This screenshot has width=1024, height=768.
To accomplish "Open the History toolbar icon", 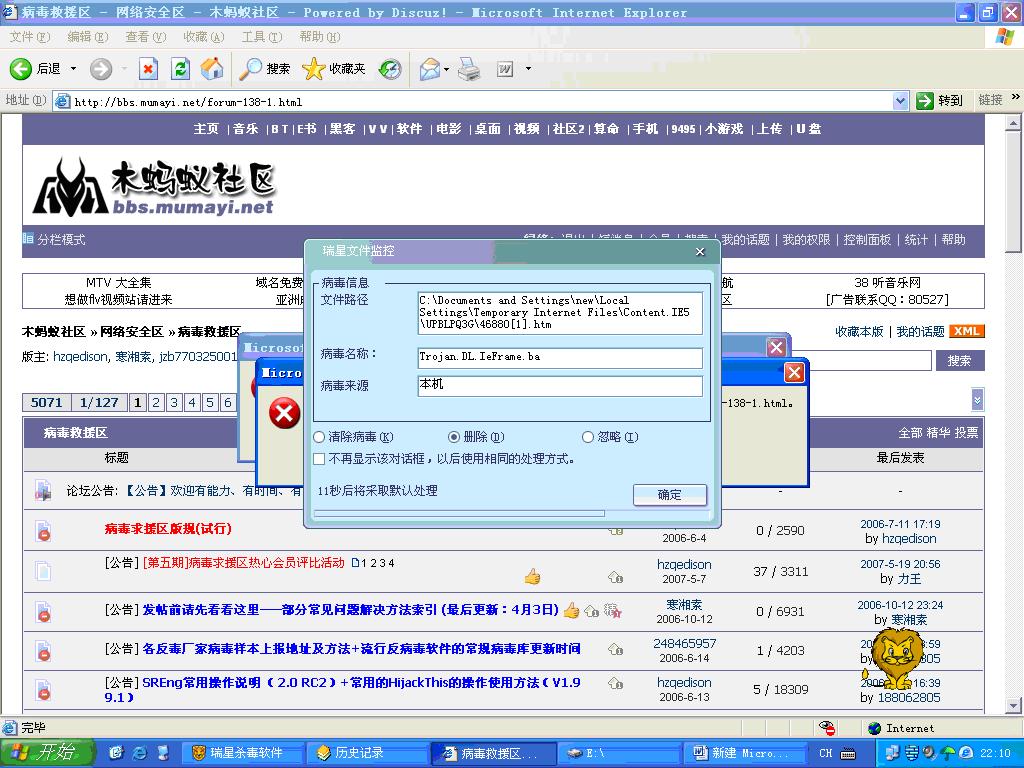I will (390, 69).
